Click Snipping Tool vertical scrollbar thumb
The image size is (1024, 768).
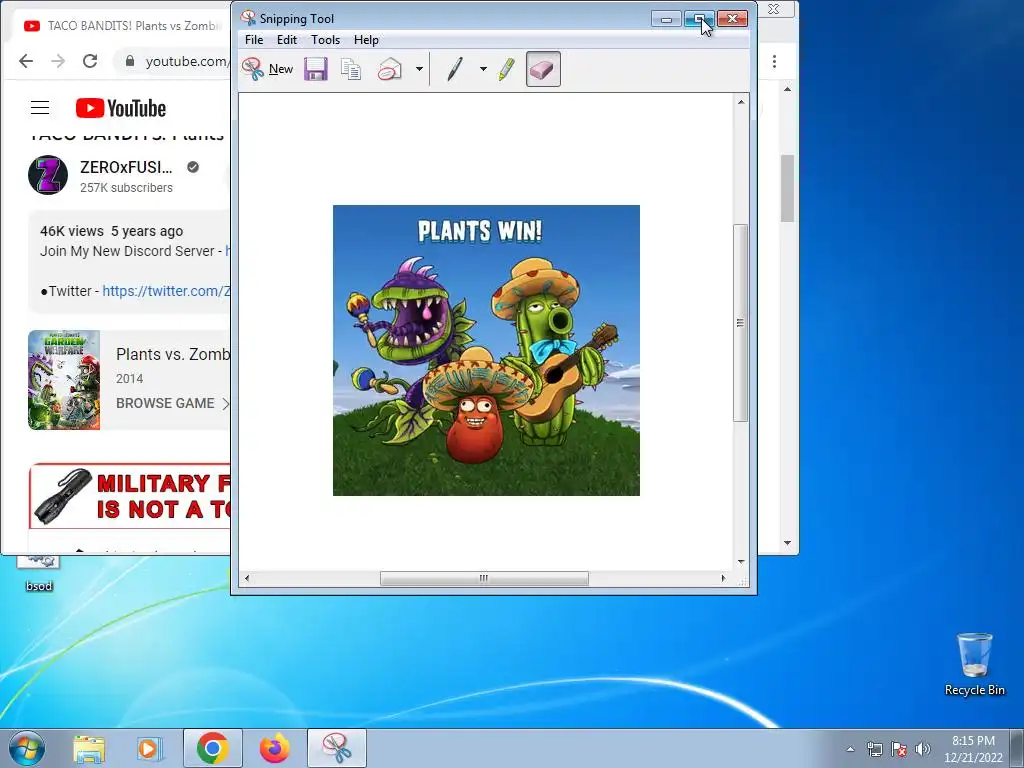pyautogui.click(x=740, y=323)
